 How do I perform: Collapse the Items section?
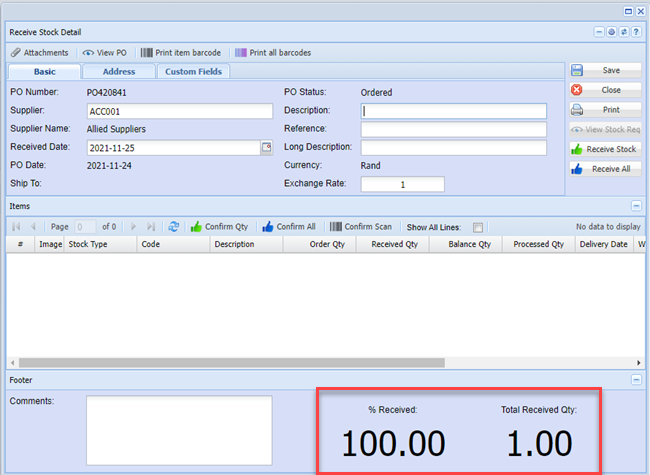coord(637,205)
